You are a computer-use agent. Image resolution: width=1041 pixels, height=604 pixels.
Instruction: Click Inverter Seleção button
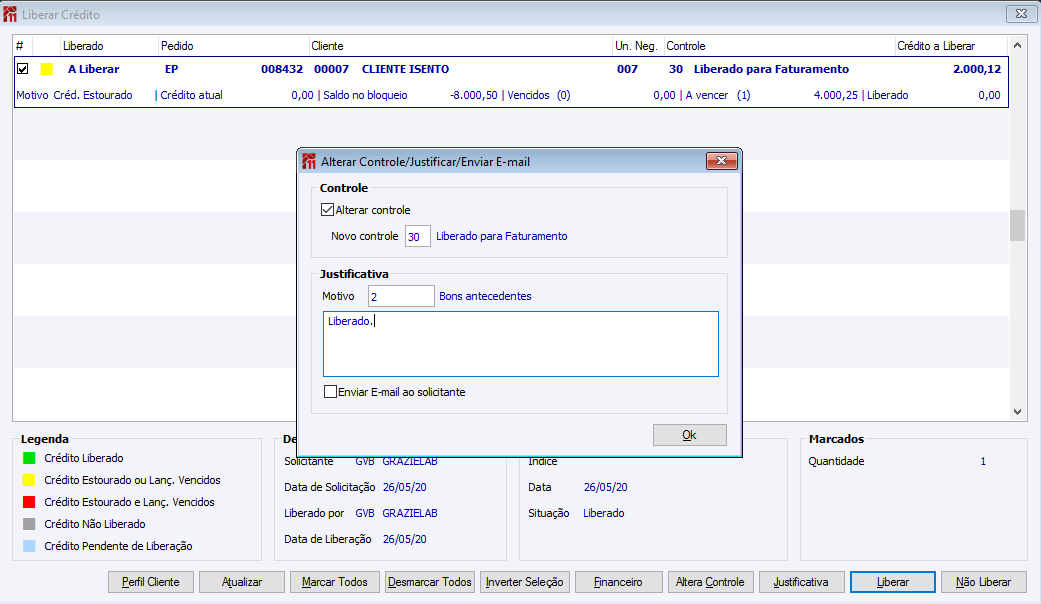[x=524, y=582]
